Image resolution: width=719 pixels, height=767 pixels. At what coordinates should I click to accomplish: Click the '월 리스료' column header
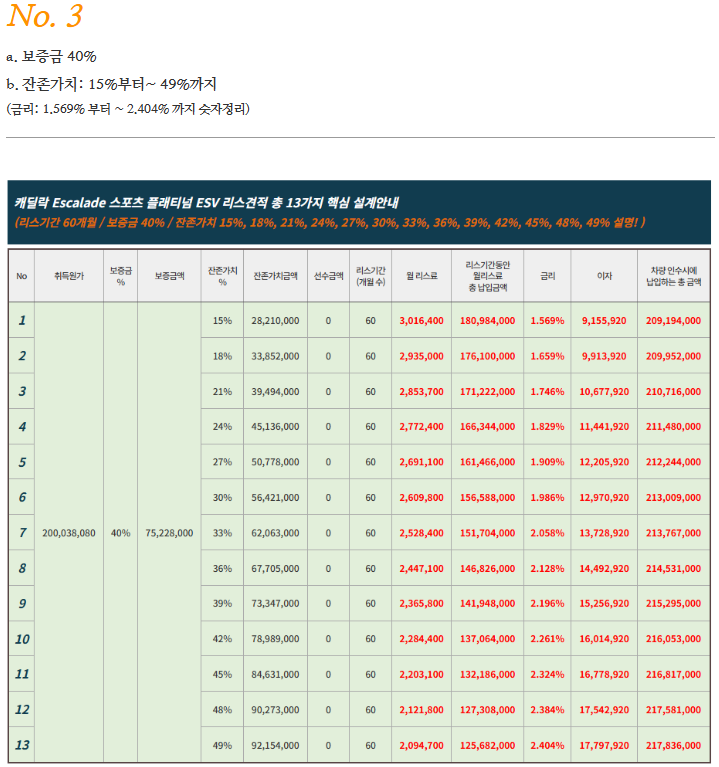click(x=422, y=276)
